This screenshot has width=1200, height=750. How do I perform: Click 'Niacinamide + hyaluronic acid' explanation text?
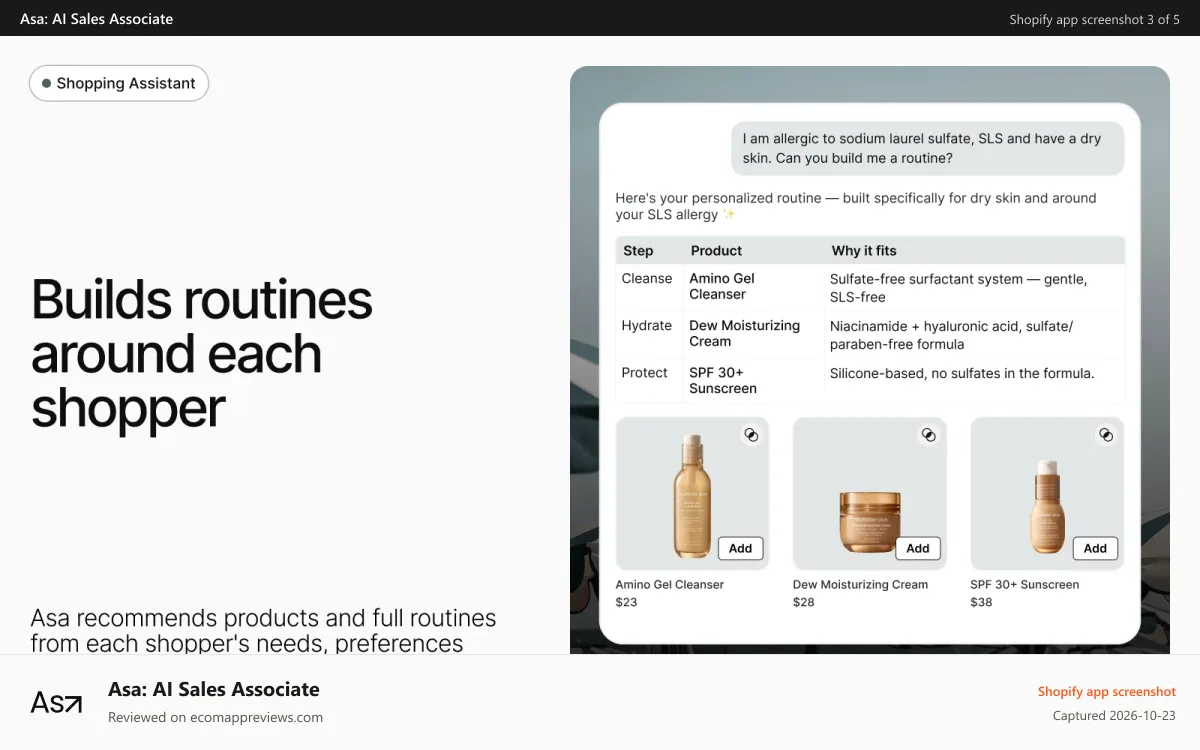[951, 335]
